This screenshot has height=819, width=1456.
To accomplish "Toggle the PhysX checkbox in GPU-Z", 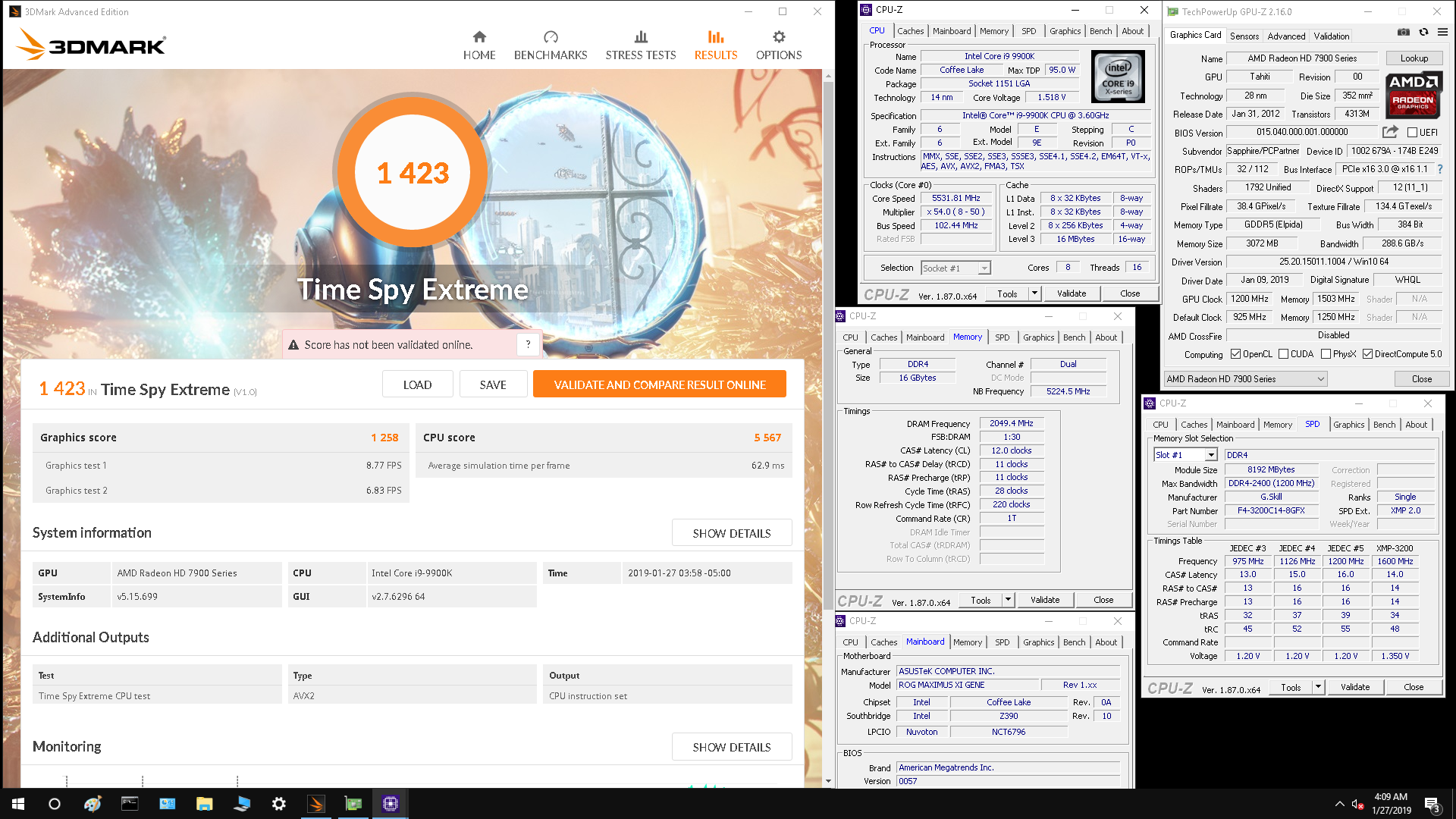I will 1326,354.
